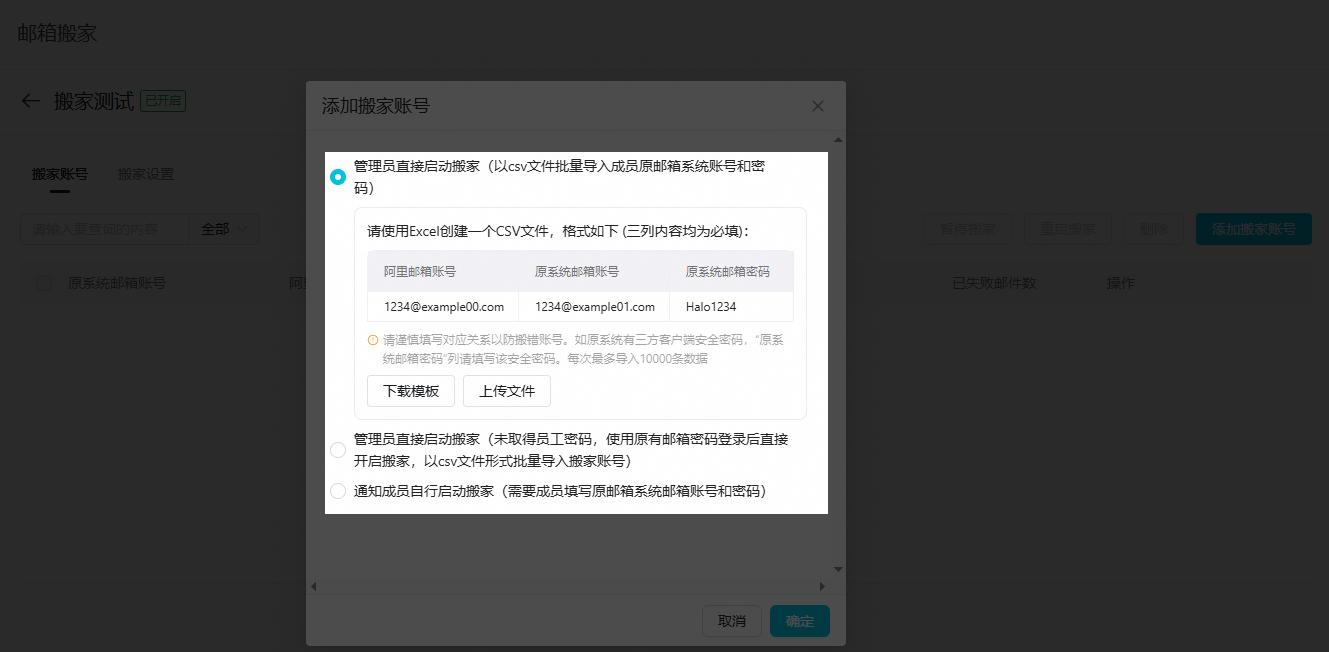Viewport: 1329px width, 652px height.
Task: Switch to the 搬家设置 tab
Action: point(146,174)
